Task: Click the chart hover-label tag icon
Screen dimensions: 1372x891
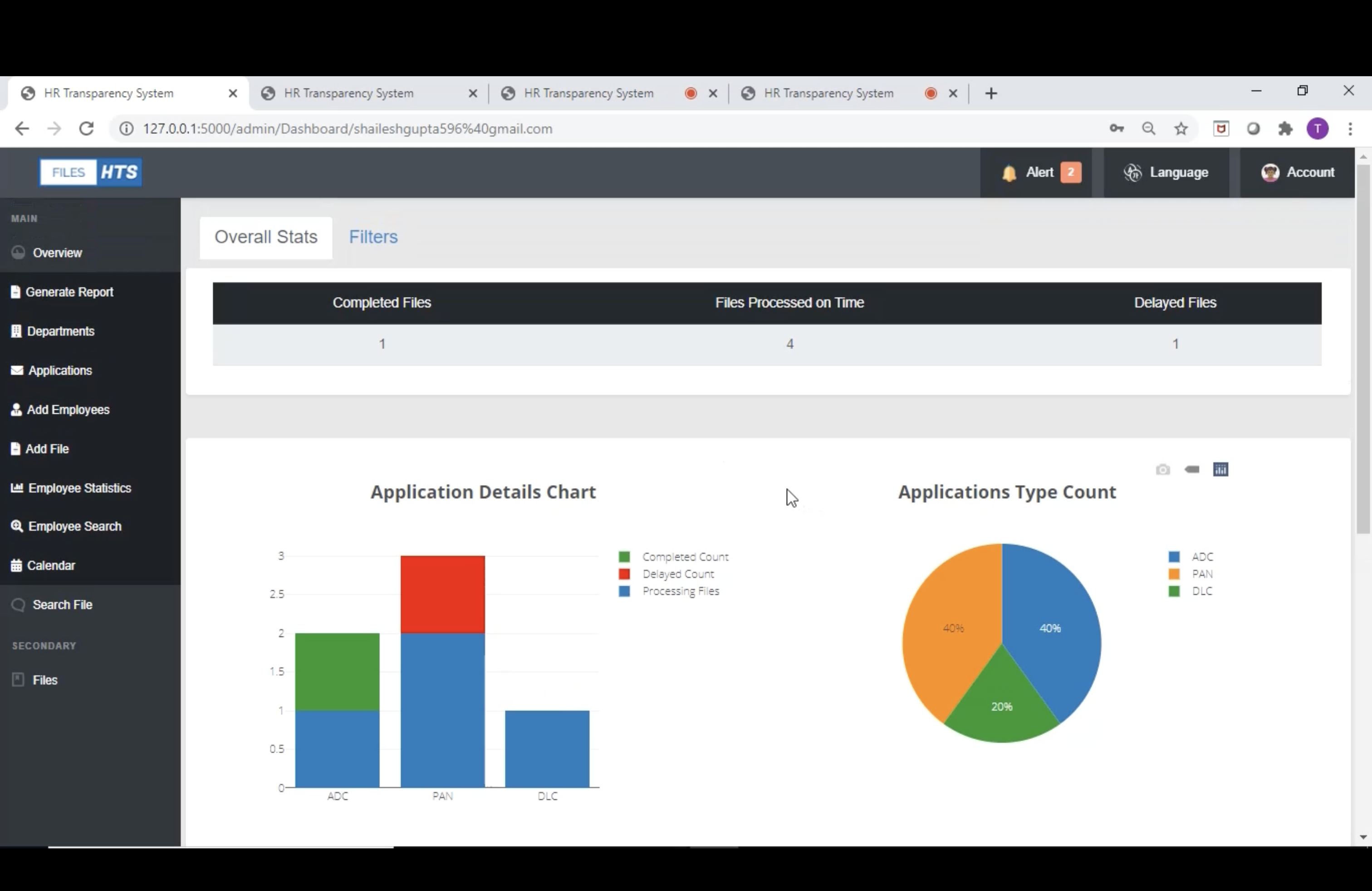Action: click(x=1191, y=470)
